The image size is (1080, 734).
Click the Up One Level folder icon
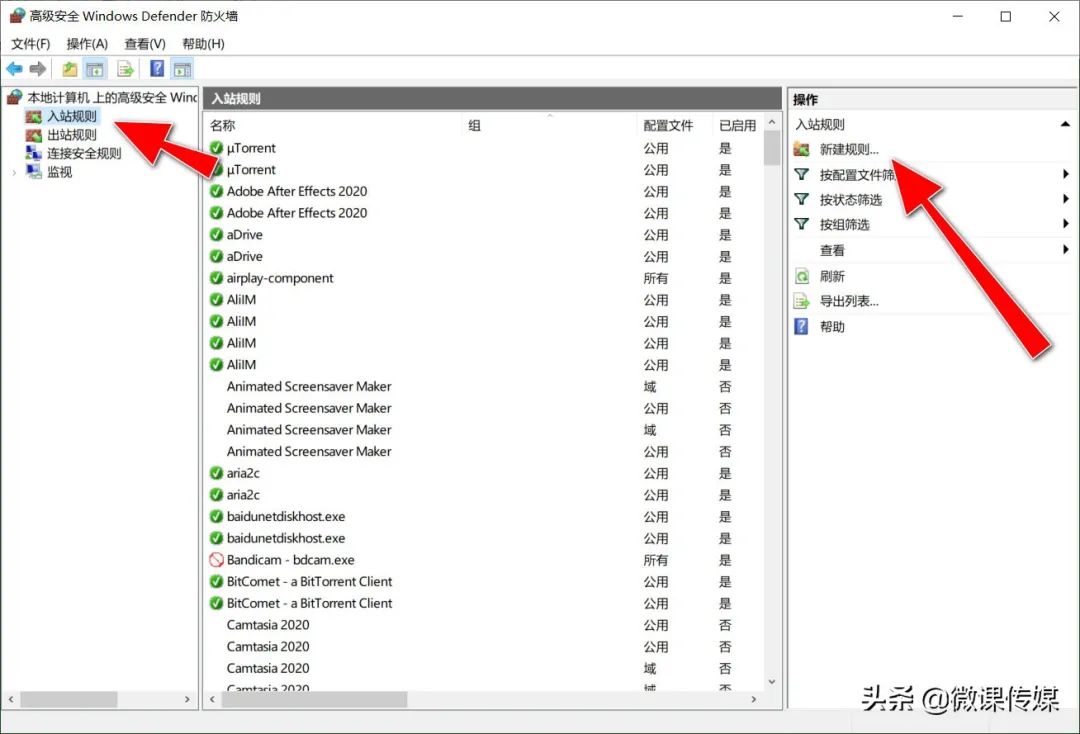click(70, 68)
